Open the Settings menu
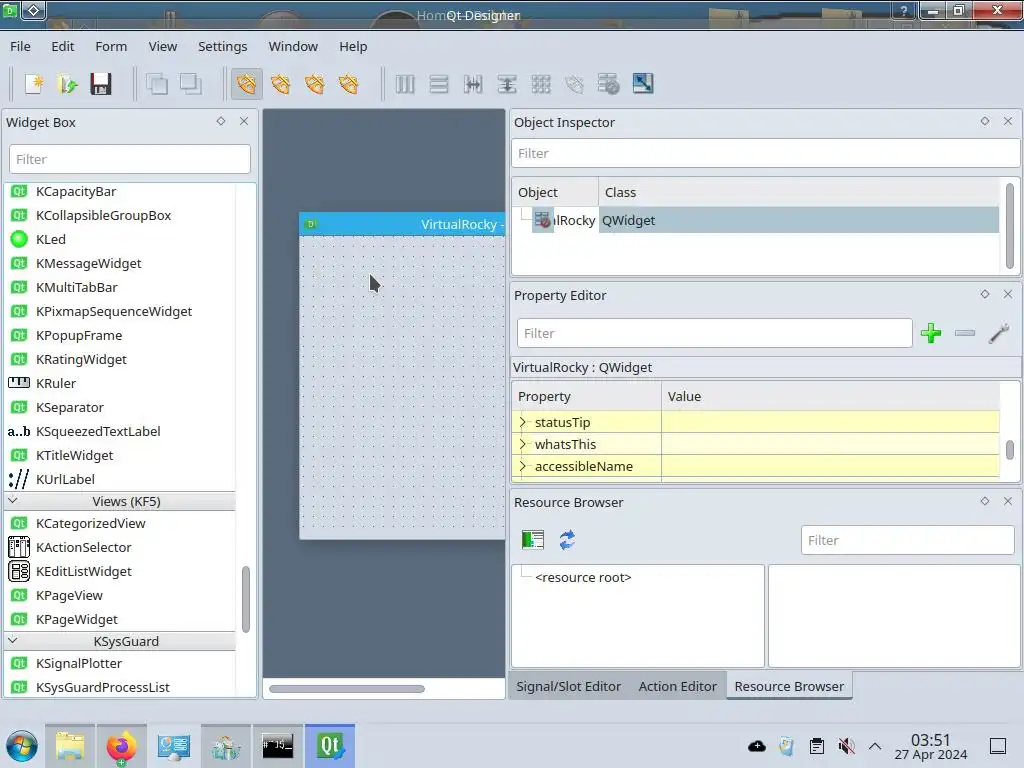This screenshot has height=768, width=1024. [x=223, y=46]
